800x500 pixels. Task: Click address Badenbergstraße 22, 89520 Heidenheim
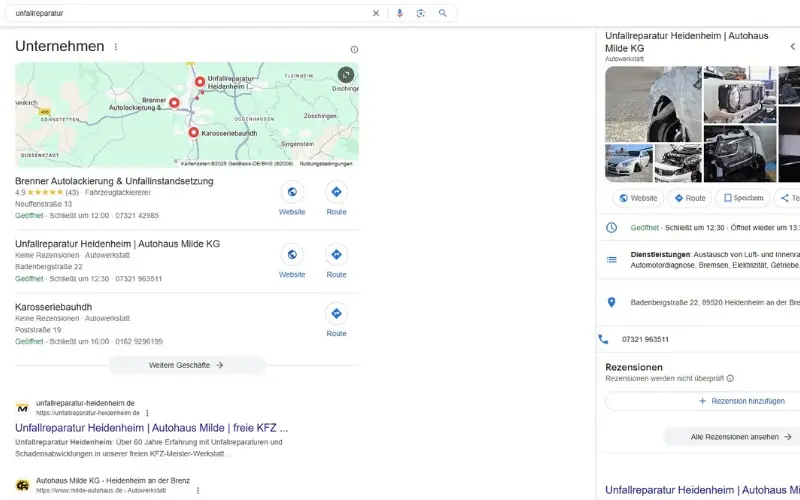pos(715,303)
